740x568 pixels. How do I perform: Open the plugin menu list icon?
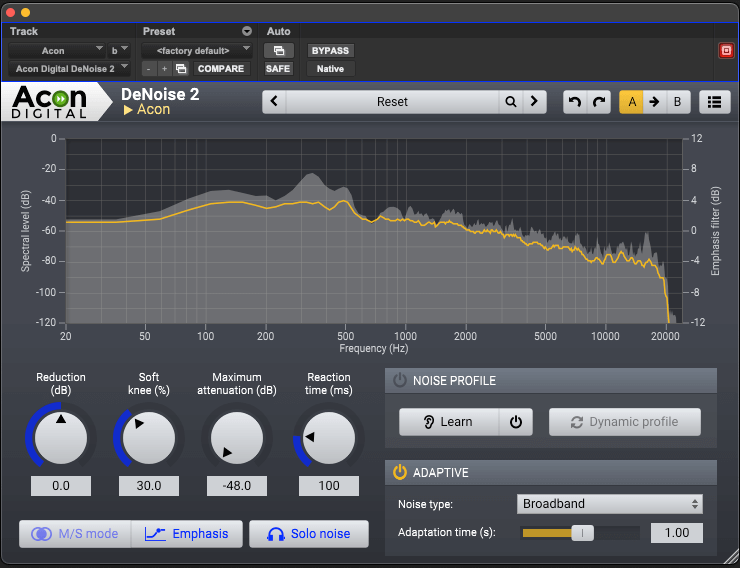coord(714,101)
